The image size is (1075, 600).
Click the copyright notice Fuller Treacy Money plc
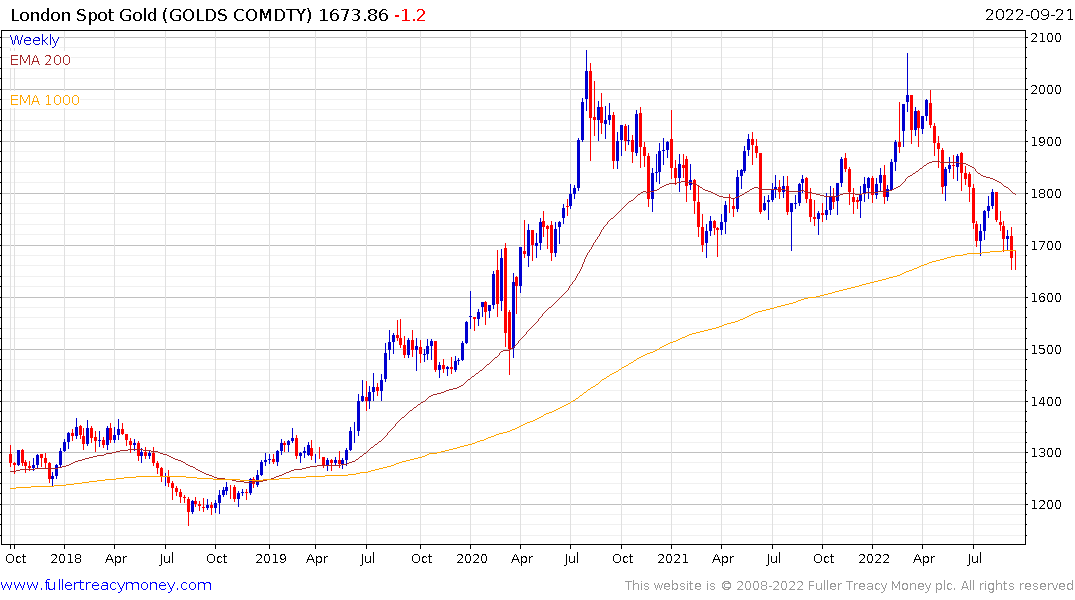(849, 586)
